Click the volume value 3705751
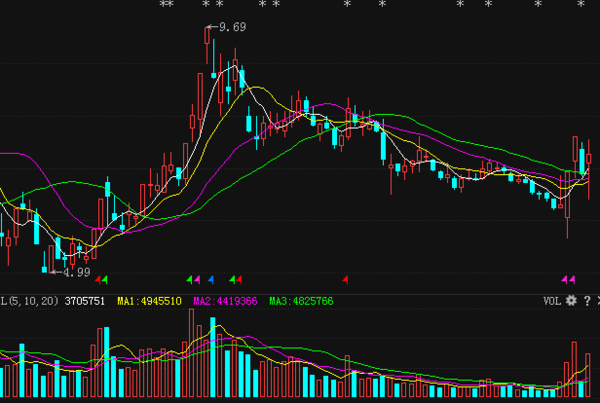The height and width of the screenshot is (403, 600). click(85, 301)
